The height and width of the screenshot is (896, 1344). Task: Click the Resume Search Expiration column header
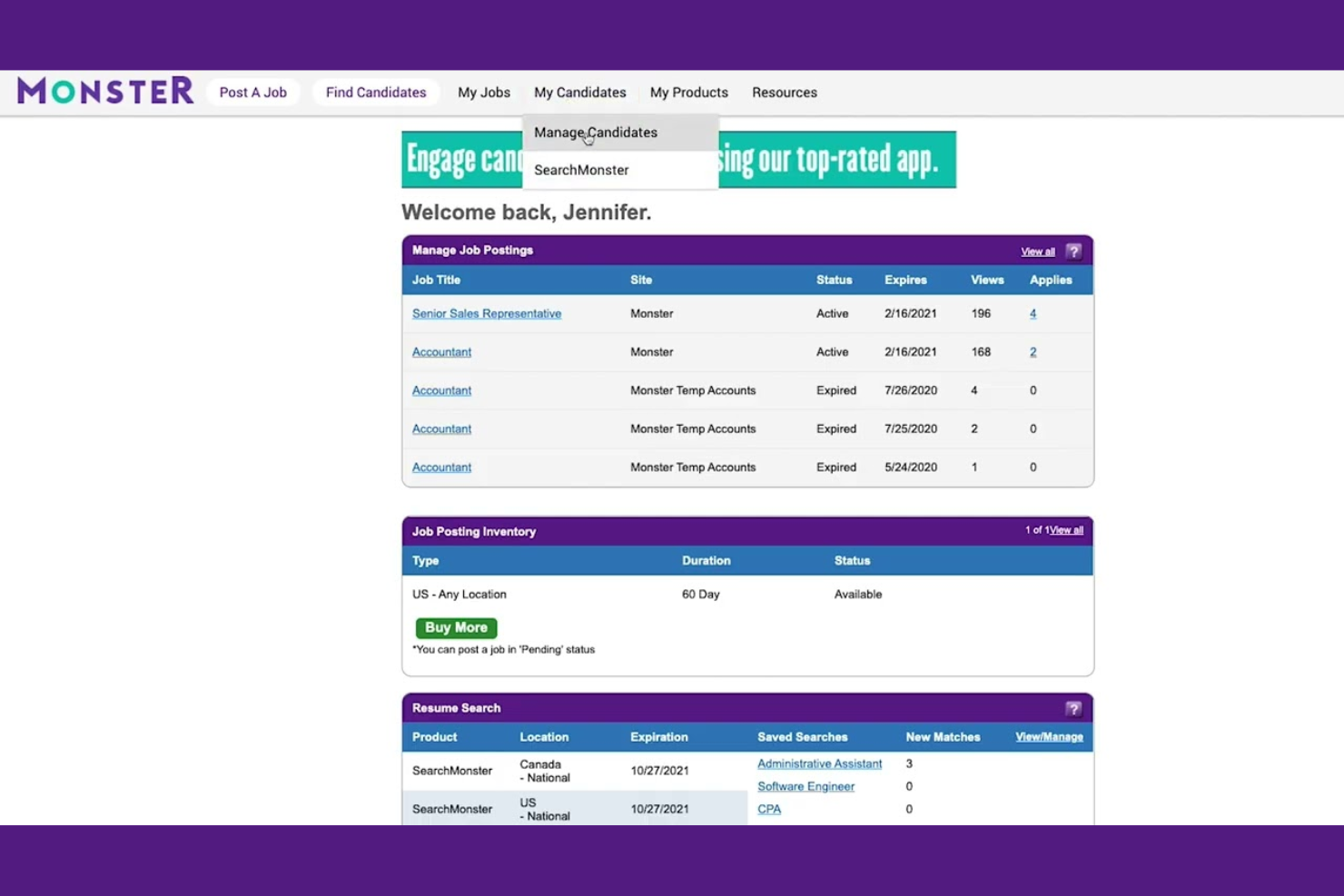(x=659, y=737)
